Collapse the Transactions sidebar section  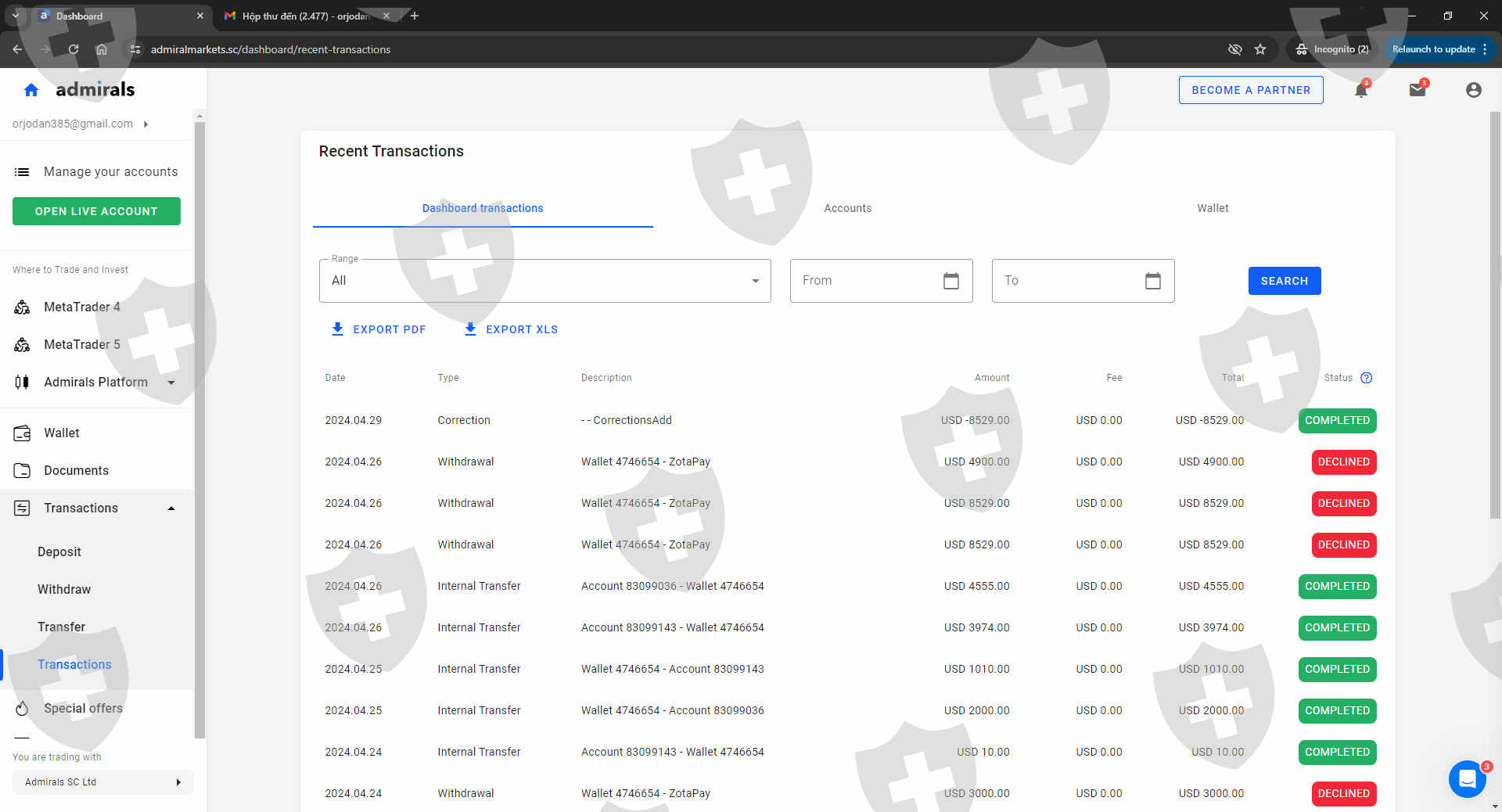171,508
